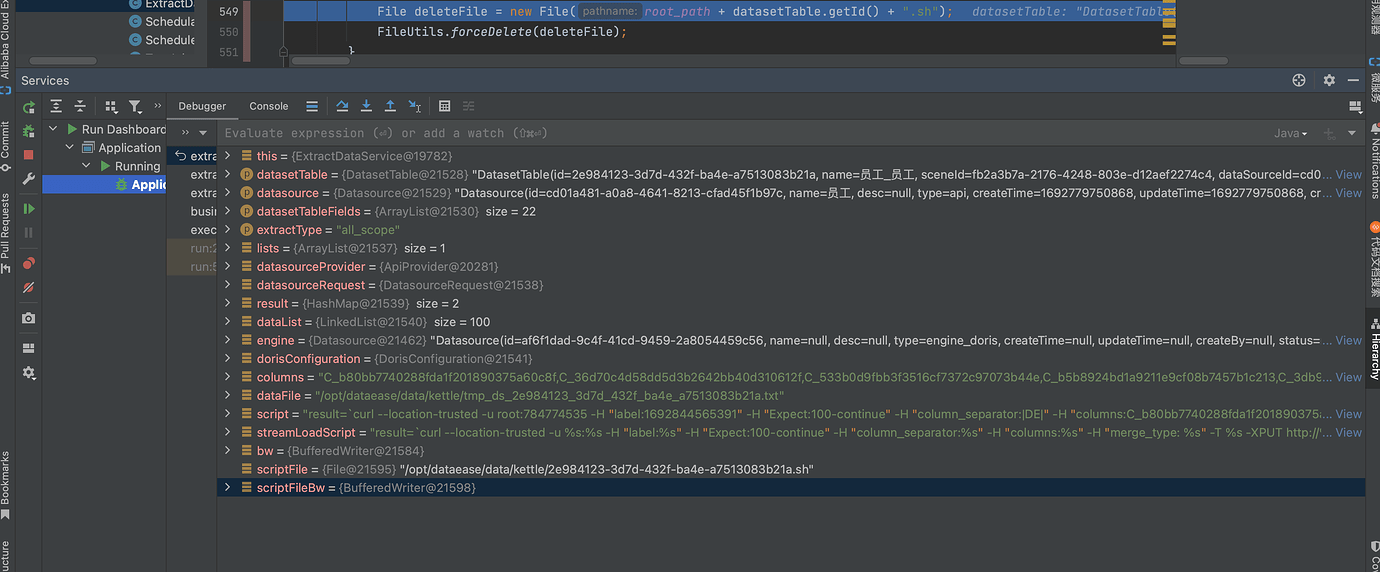Switch to the Debugger tab
Image resolution: width=1380 pixels, height=572 pixels.
(x=202, y=106)
